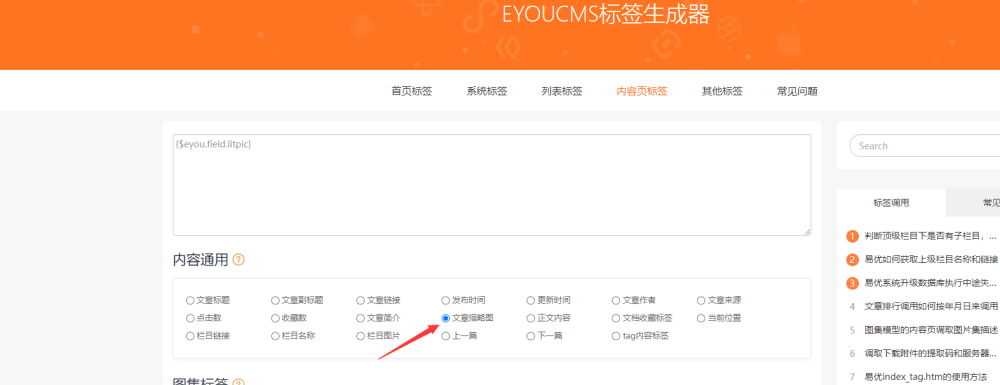Image resolution: width=1000 pixels, height=385 pixels.
Task: Go to the 其他标签 tab
Action: (722, 91)
